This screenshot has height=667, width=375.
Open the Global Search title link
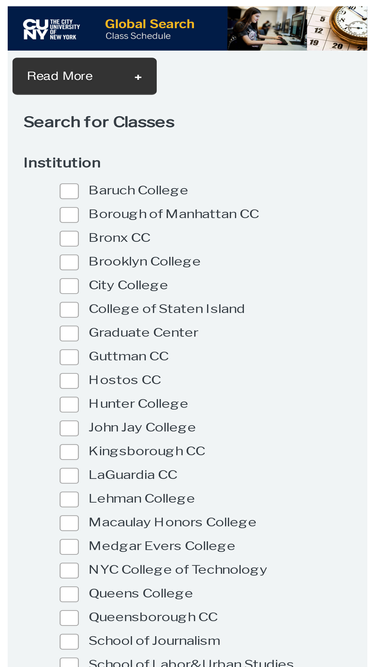(x=150, y=24)
